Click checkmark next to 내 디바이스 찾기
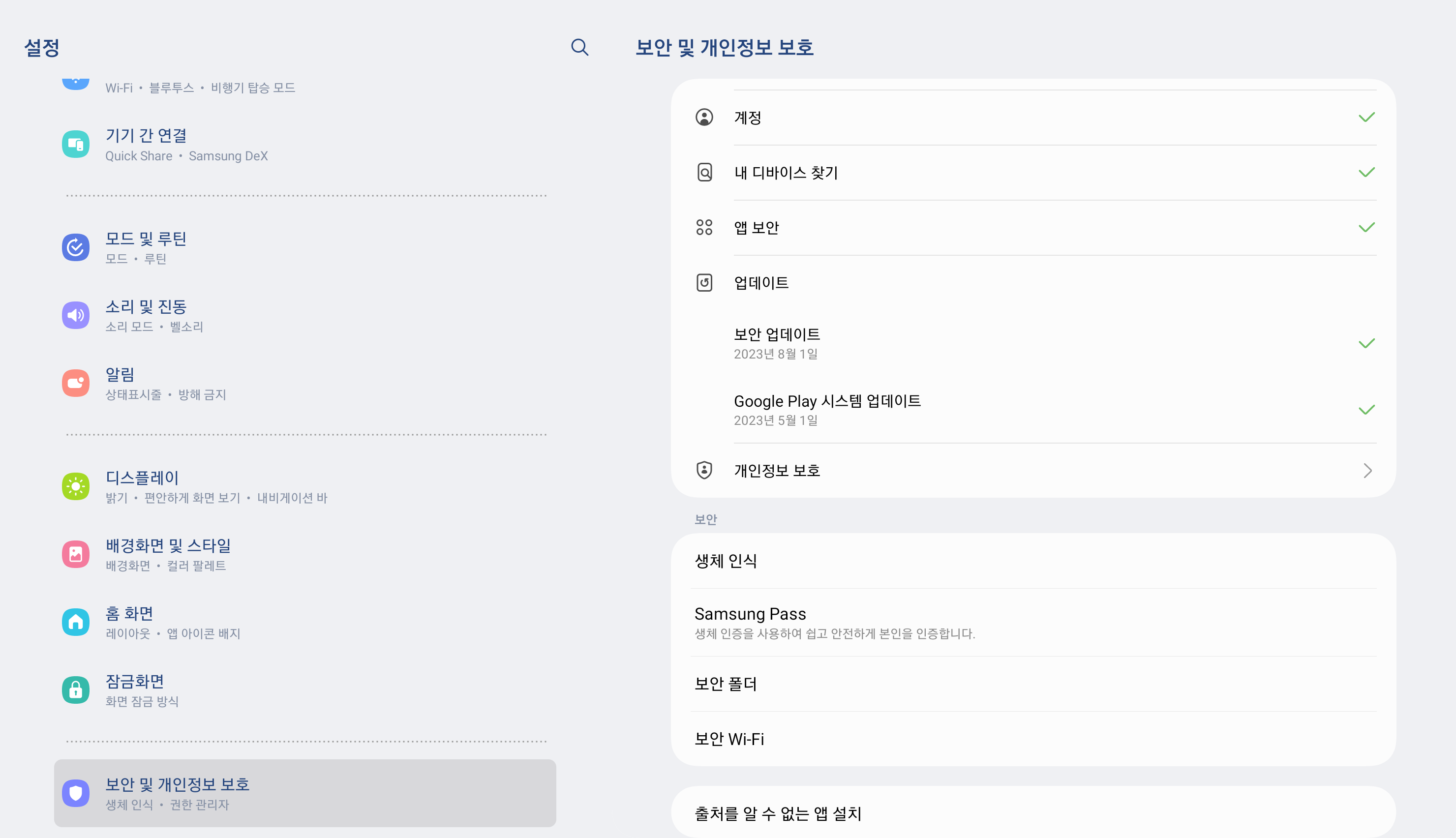 1366,173
